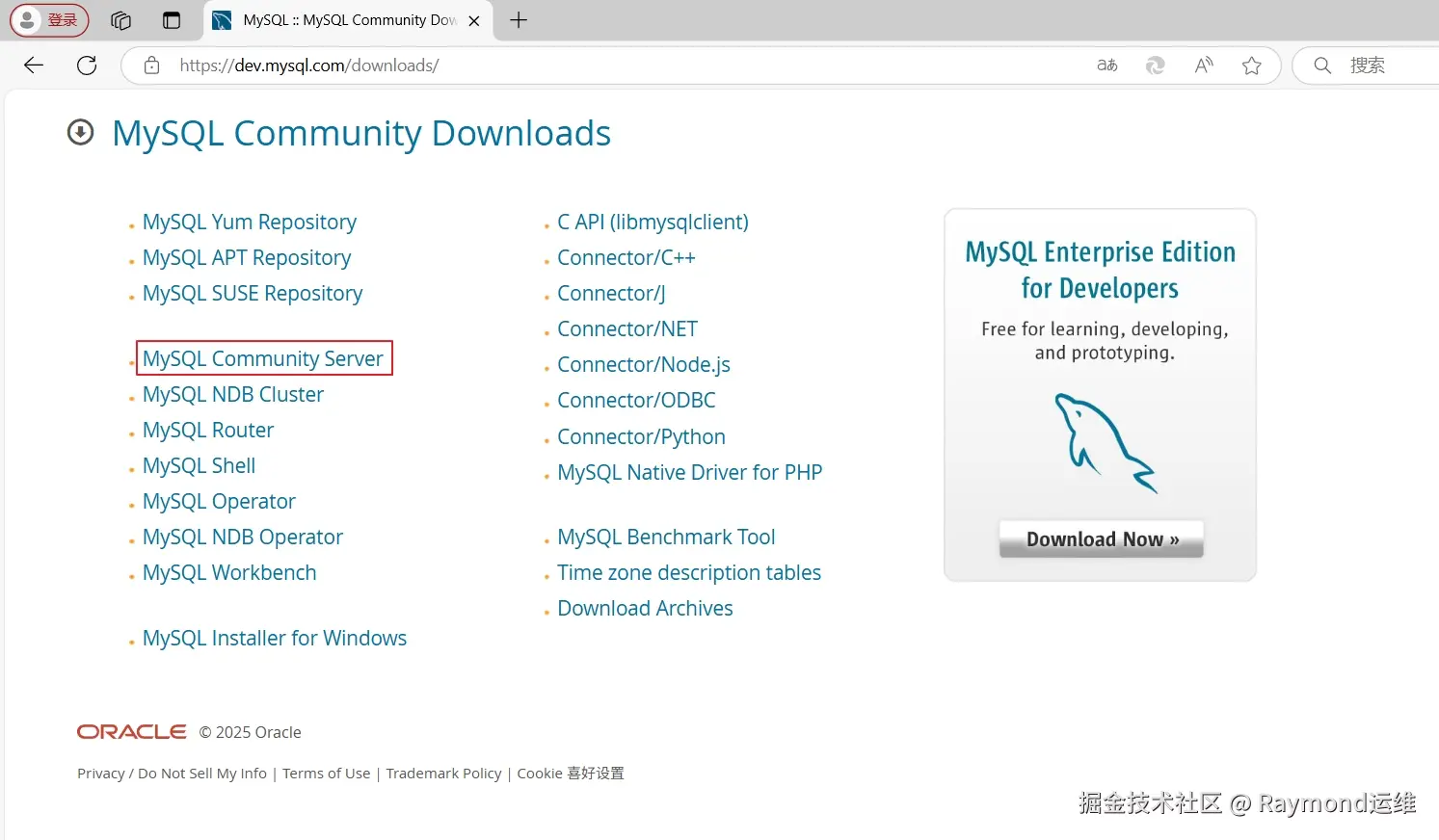Add page to favorites star icon
Image resolution: width=1439 pixels, height=840 pixels.
click(x=1252, y=66)
